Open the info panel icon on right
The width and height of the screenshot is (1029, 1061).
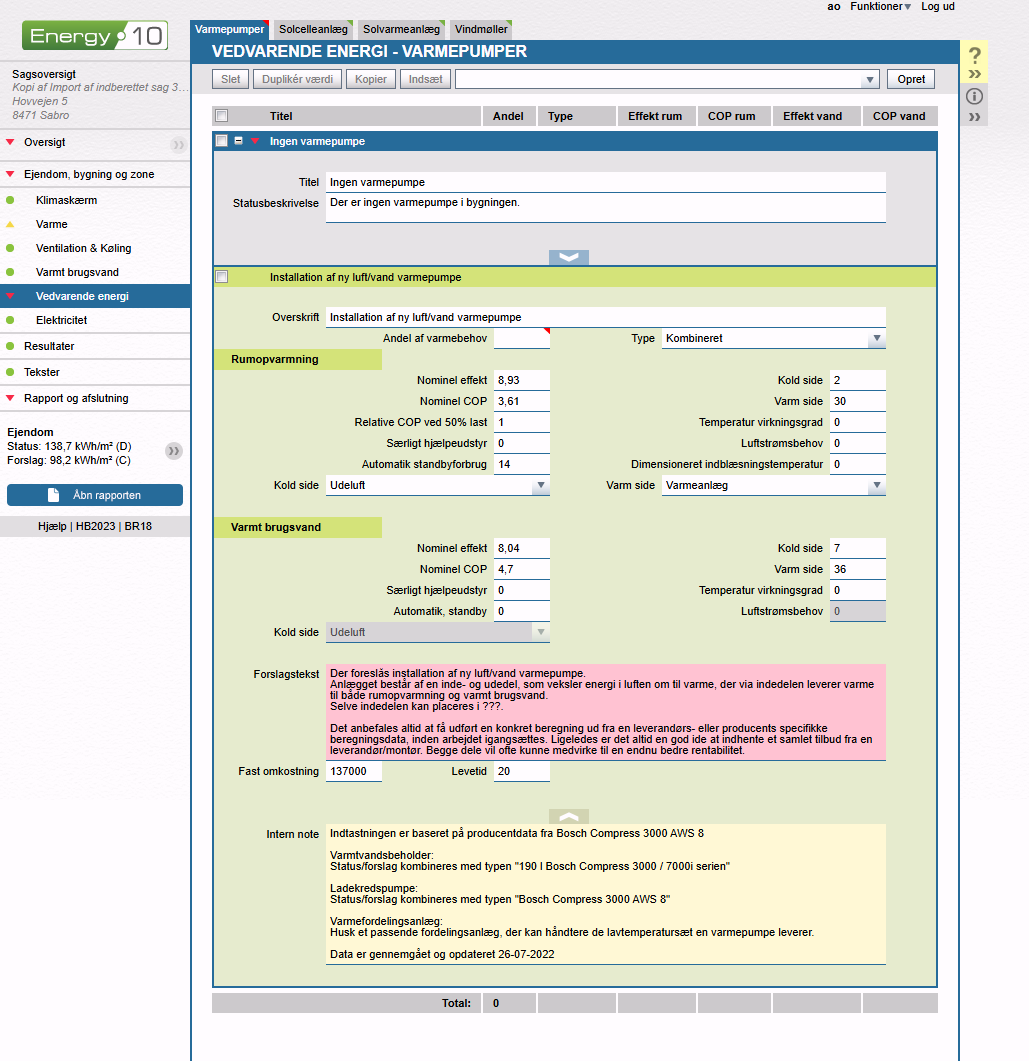[975, 96]
